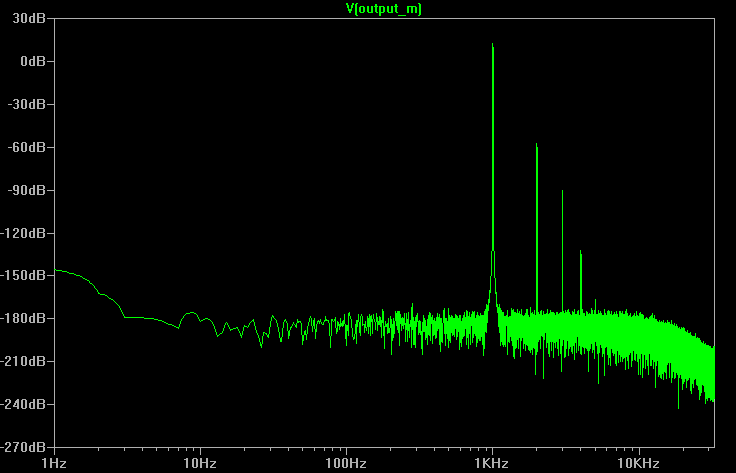736x473 pixels.
Task: Click the -90dB axis label
Action: click(27, 190)
